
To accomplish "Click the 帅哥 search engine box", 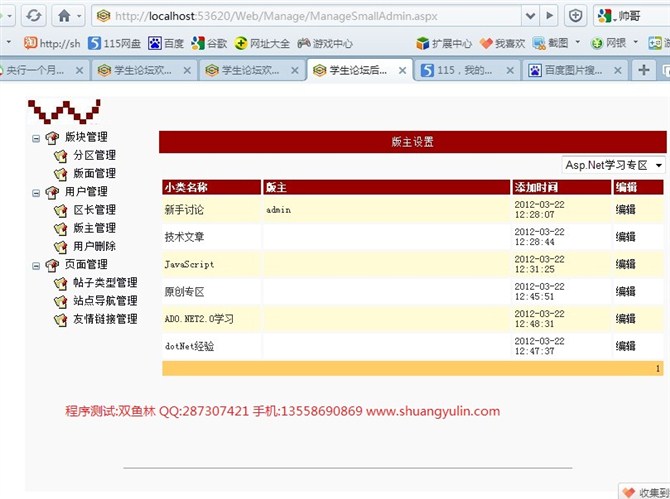I will [x=632, y=16].
